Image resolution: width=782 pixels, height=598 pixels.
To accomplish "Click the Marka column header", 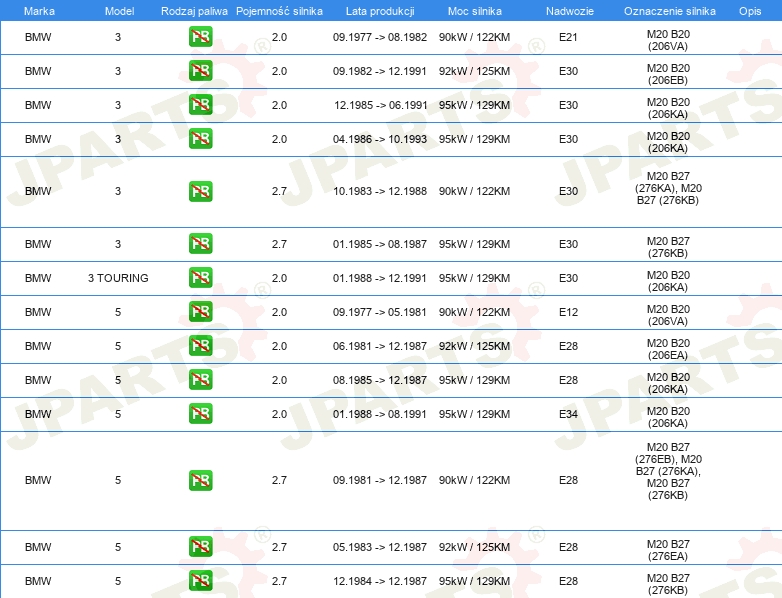I will click(39, 11).
